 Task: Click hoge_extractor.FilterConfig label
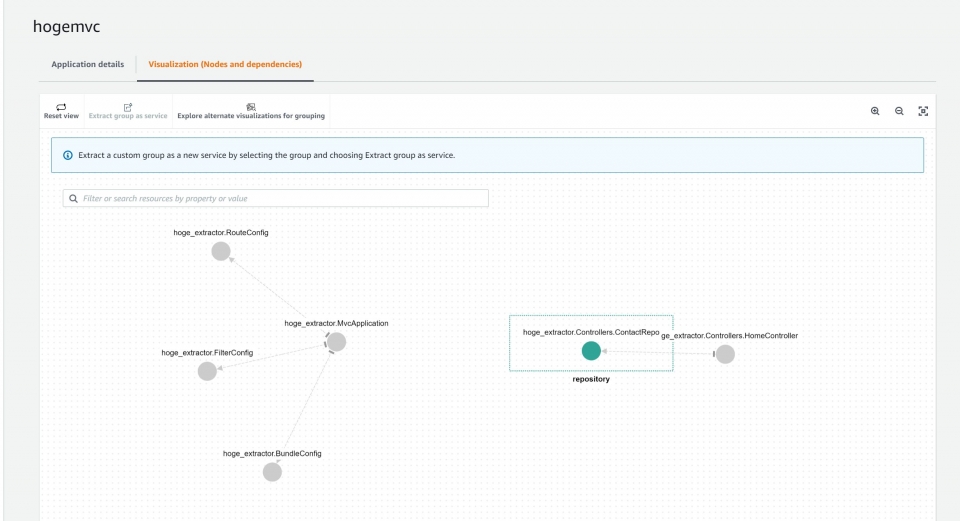coord(207,353)
